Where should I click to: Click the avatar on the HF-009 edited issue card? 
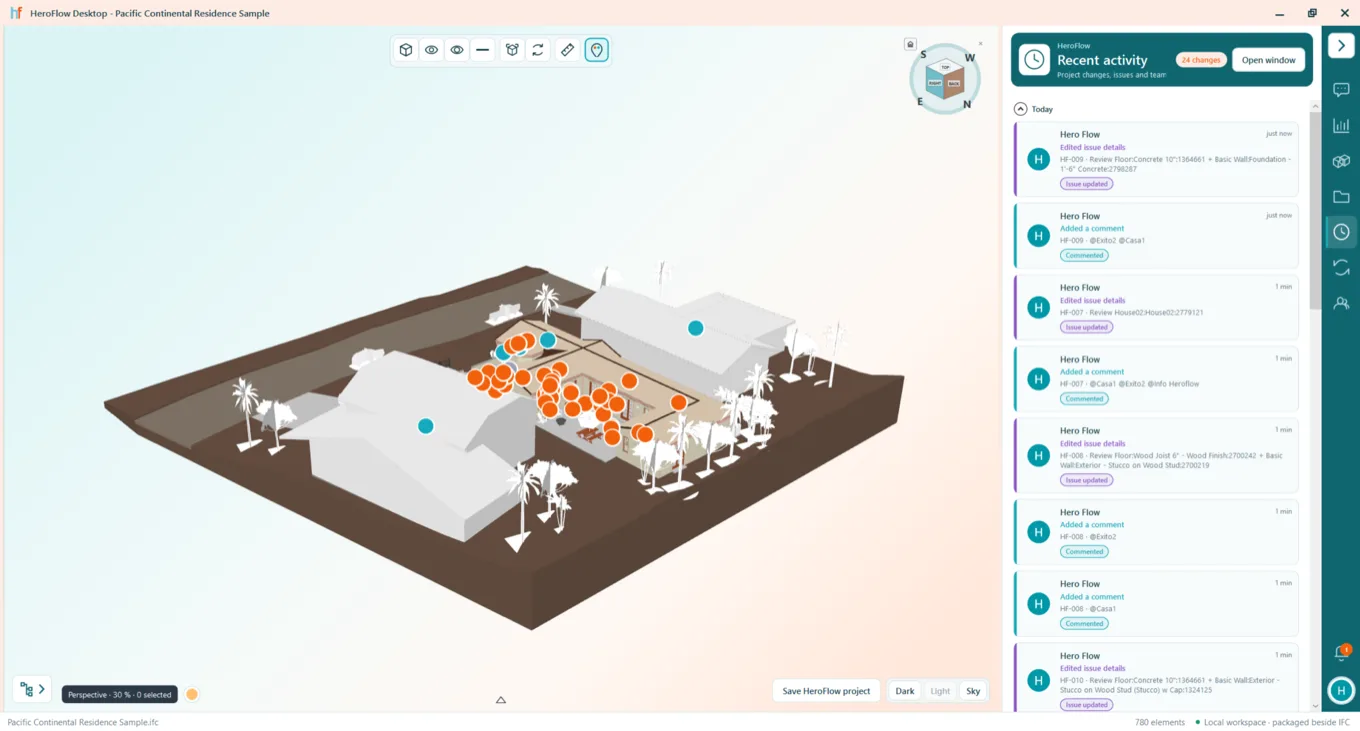click(1038, 159)
